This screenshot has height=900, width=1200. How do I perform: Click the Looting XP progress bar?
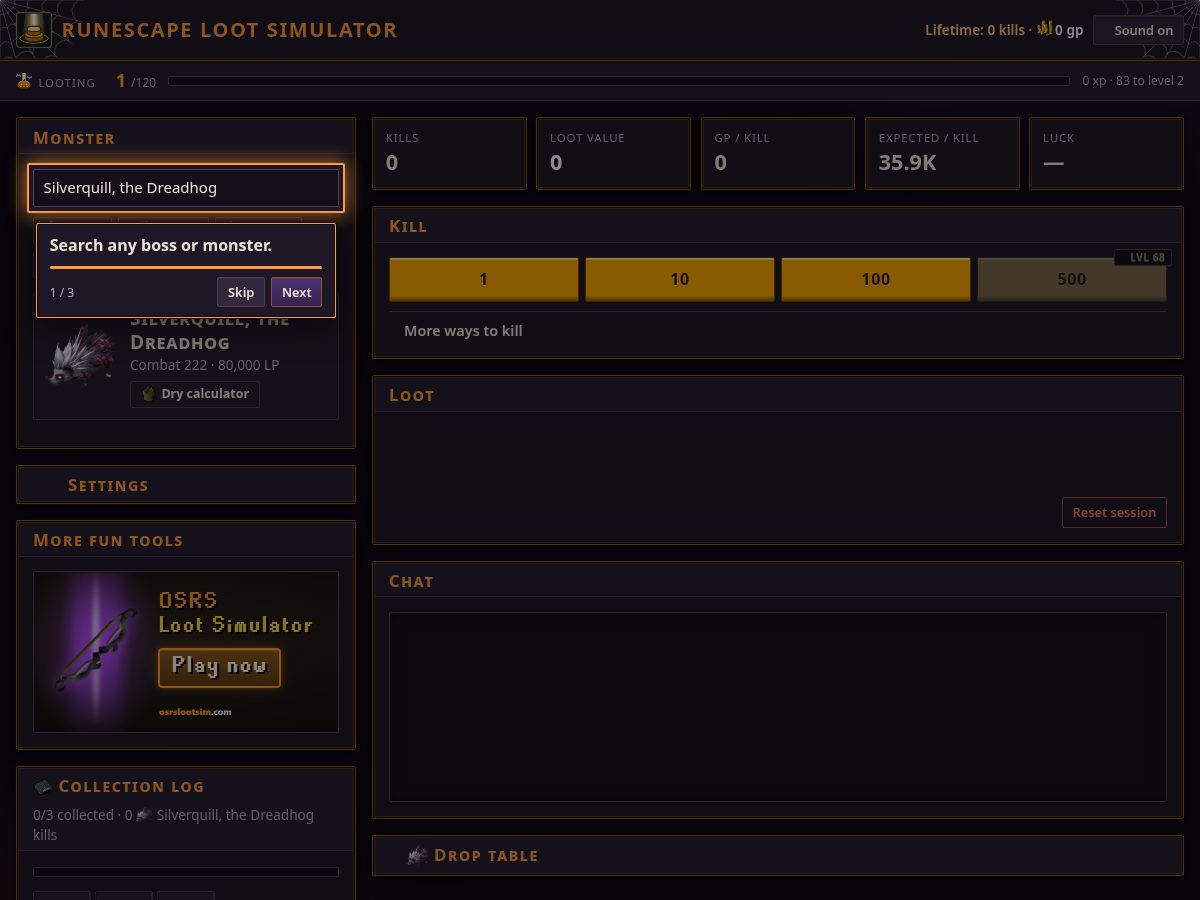coord(619,81)
